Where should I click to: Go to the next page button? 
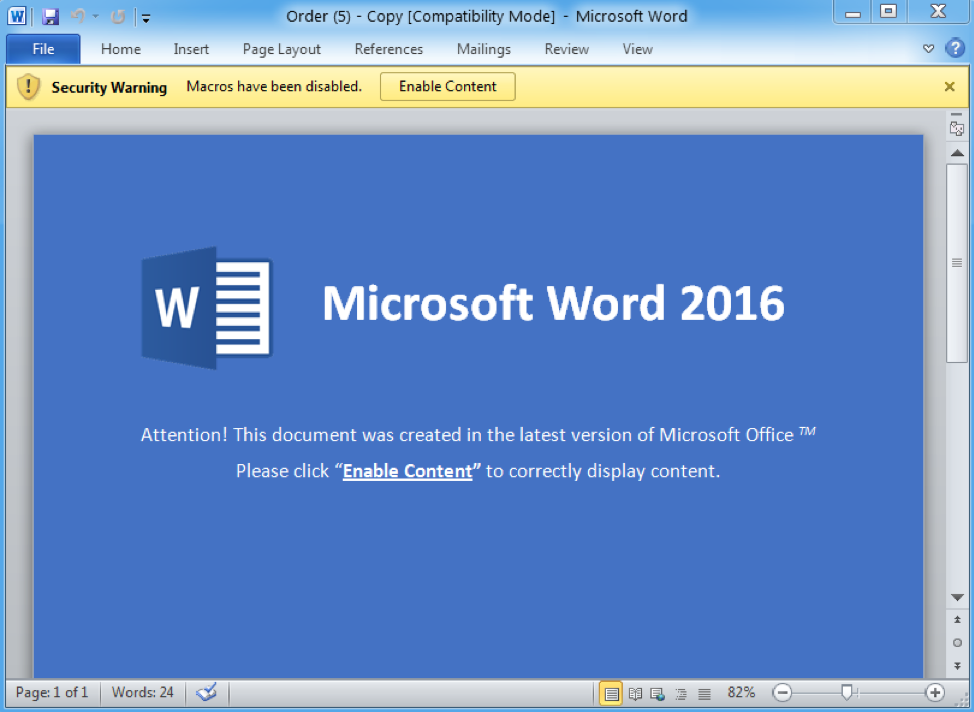point(957,665)
